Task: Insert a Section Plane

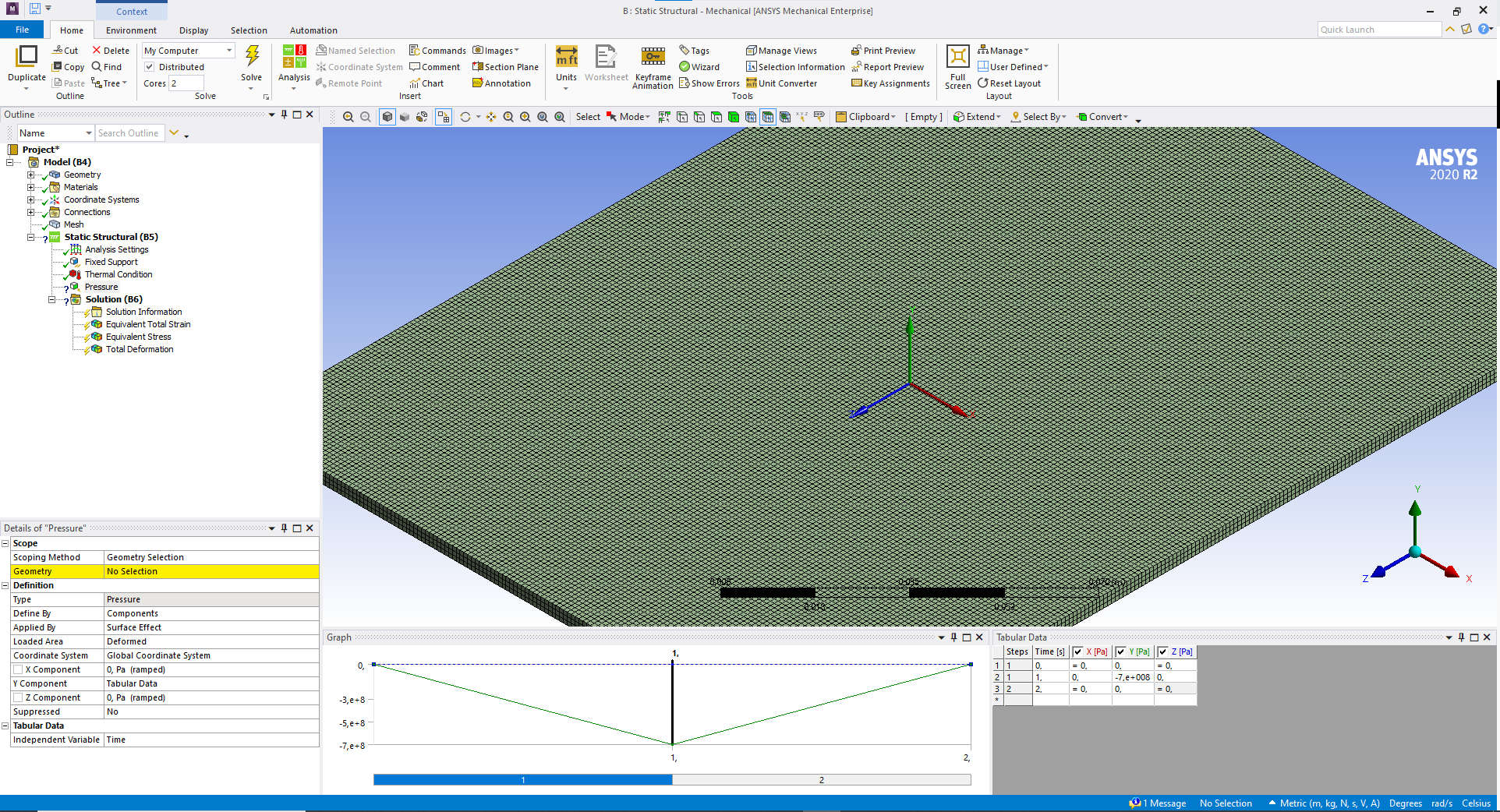Action: (505, 67)
